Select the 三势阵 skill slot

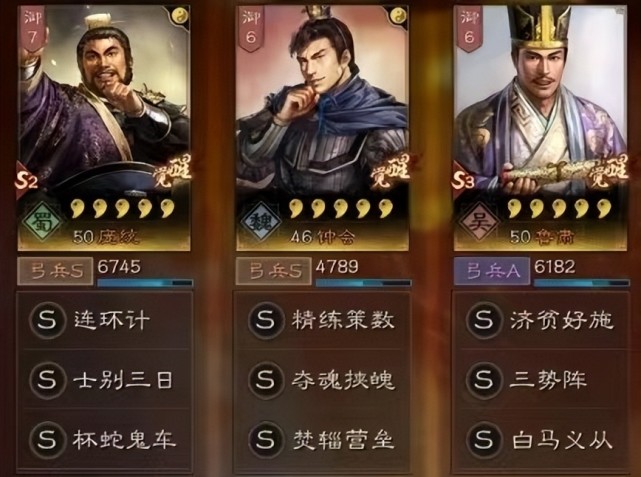point(541,380)
